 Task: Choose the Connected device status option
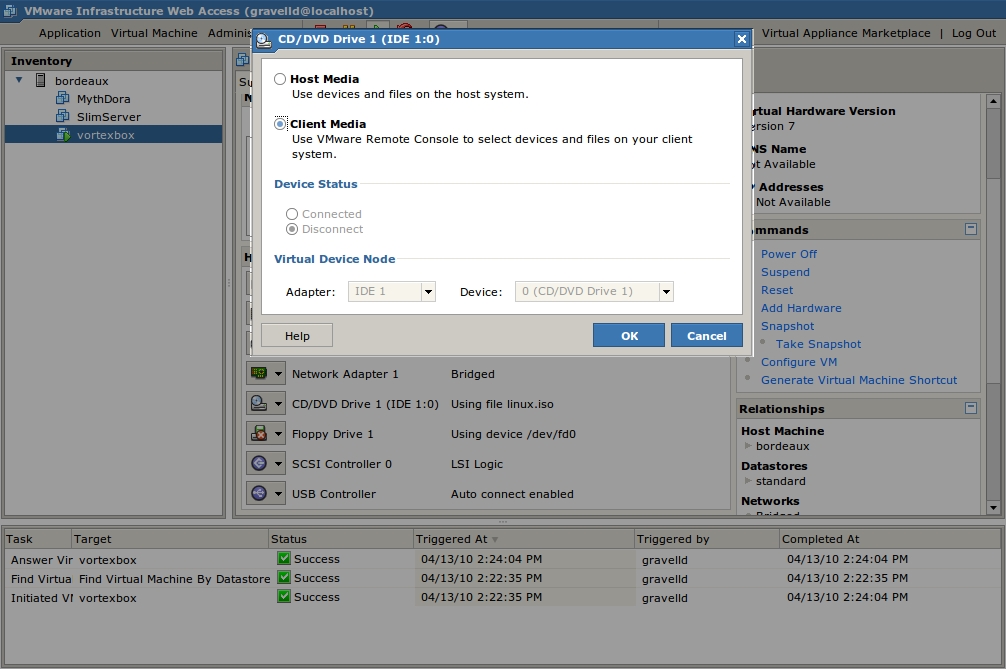tap(292, 214)
